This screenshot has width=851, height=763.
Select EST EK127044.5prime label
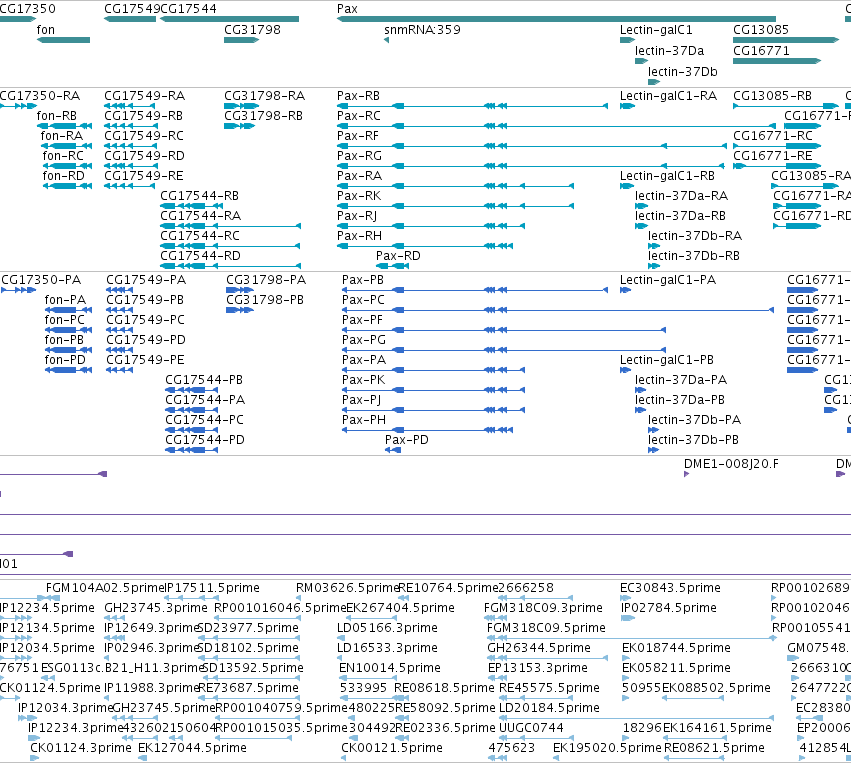(192, 748)
